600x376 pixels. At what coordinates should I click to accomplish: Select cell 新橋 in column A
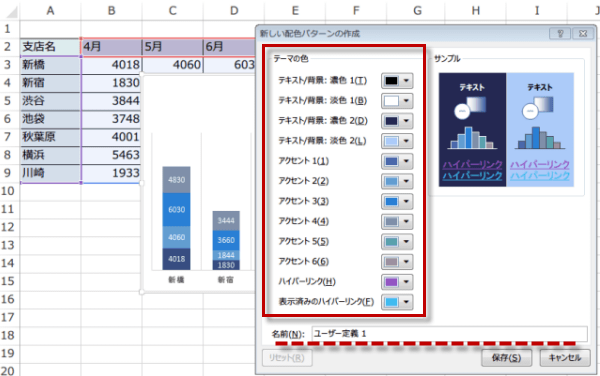50,65
